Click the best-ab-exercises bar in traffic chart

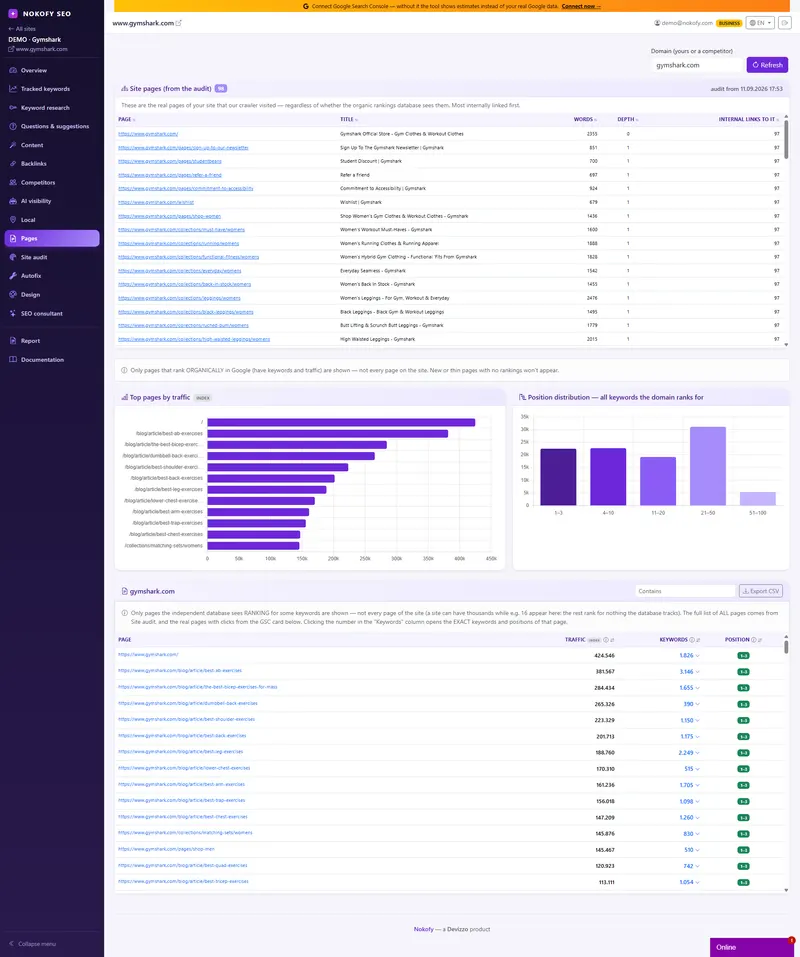(327, 433)
